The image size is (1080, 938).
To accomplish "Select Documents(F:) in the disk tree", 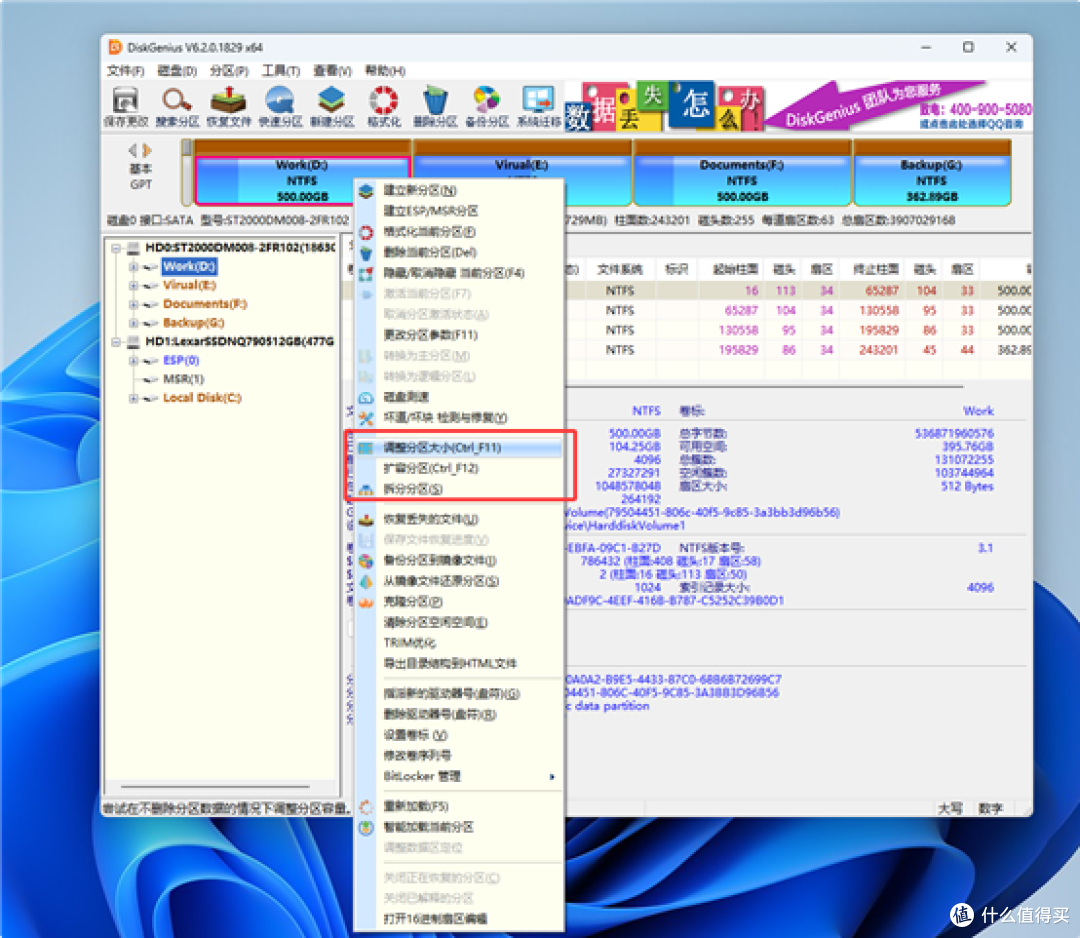I will point(205,304).
